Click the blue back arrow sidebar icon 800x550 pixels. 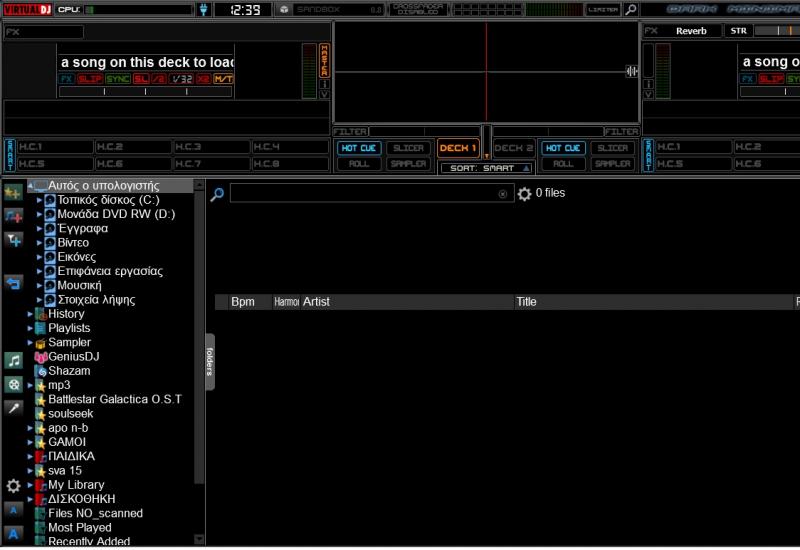pos(13,283)
